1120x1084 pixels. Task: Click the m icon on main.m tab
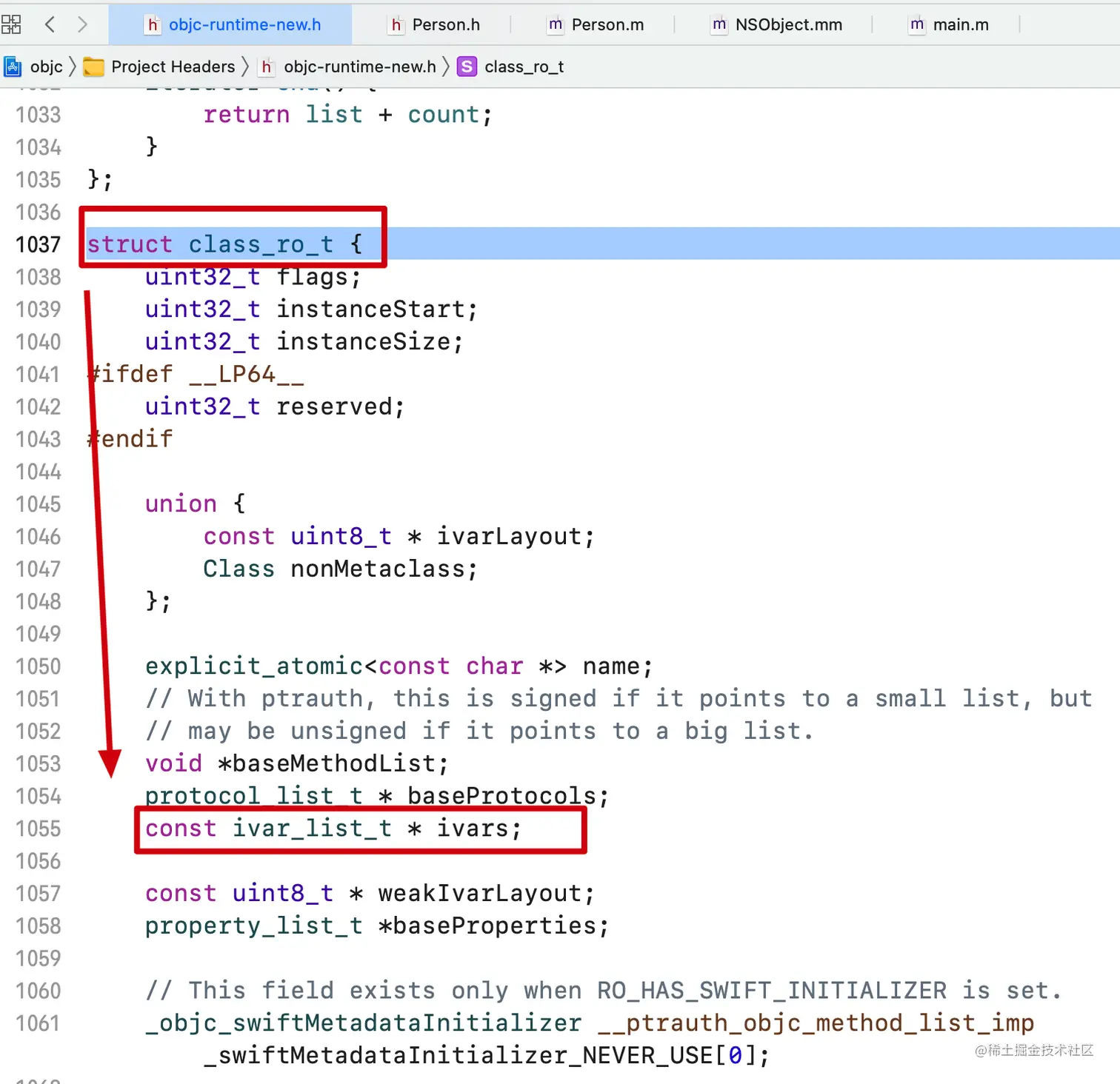pos(917,24)
